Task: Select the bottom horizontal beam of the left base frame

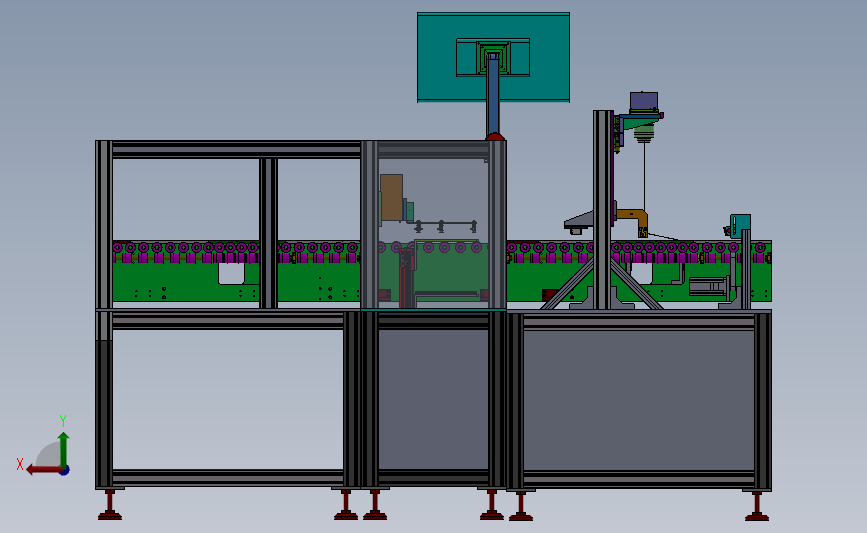Action: click(228, 478)
